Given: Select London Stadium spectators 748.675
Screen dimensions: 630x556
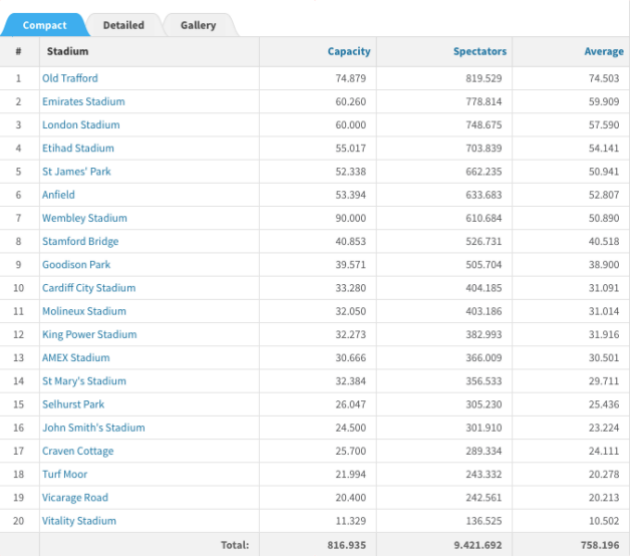Looking at the screenshot, I should point(484,125).
